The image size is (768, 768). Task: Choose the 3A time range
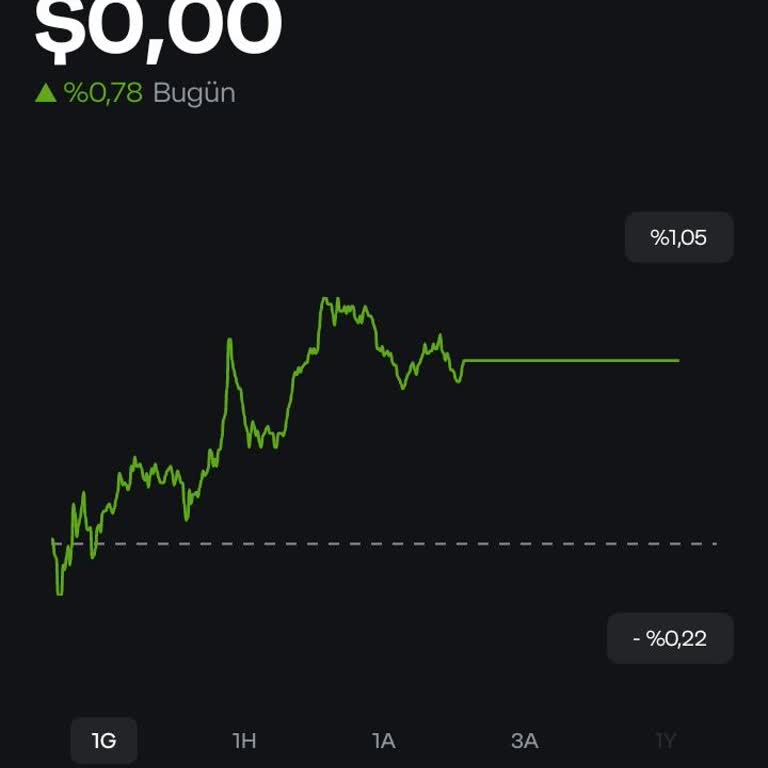pyautogui.click(x=524, y=741)
